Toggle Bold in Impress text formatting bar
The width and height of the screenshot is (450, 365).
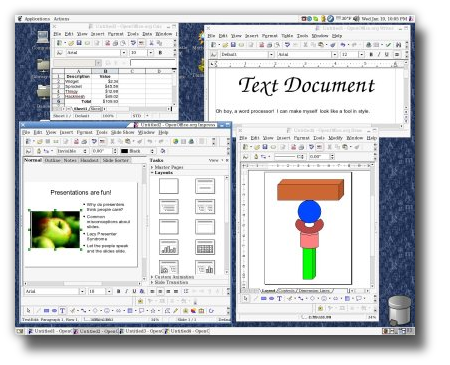click(118, 291)
